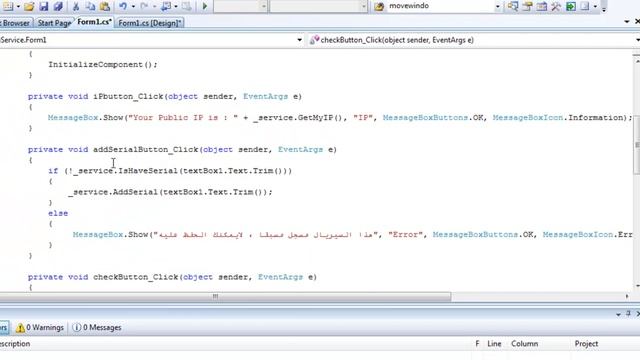
Task: Click the Navigate Backward icon
Action: tap(166, 6)
